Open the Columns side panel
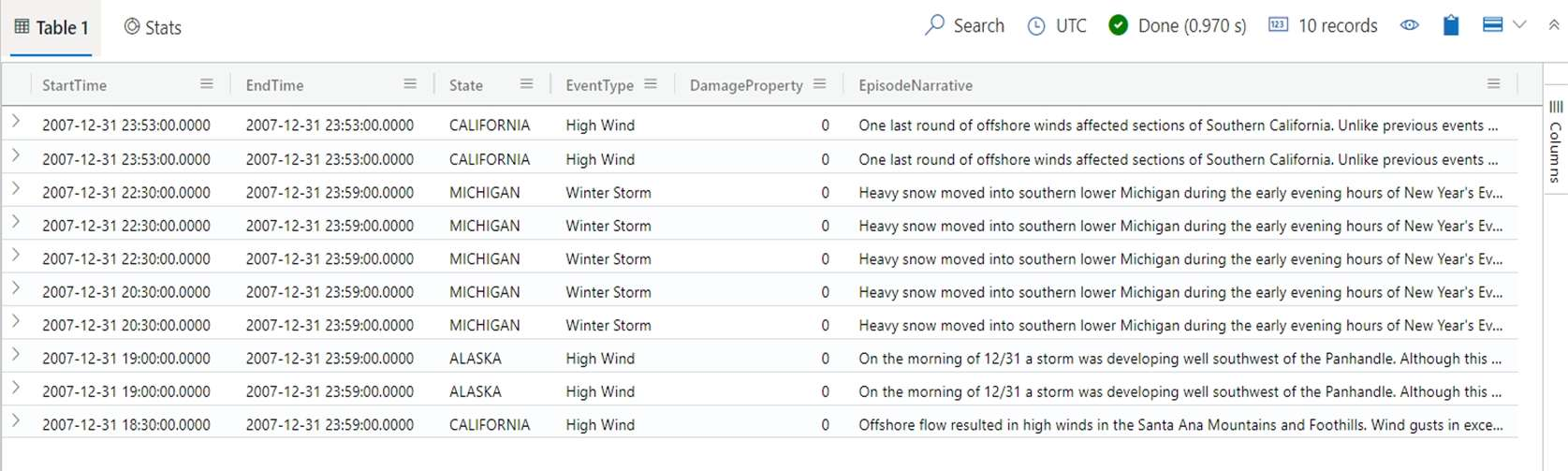Image resolution: width=1568 pixels, height=471 pixels. pos(1555,140)
